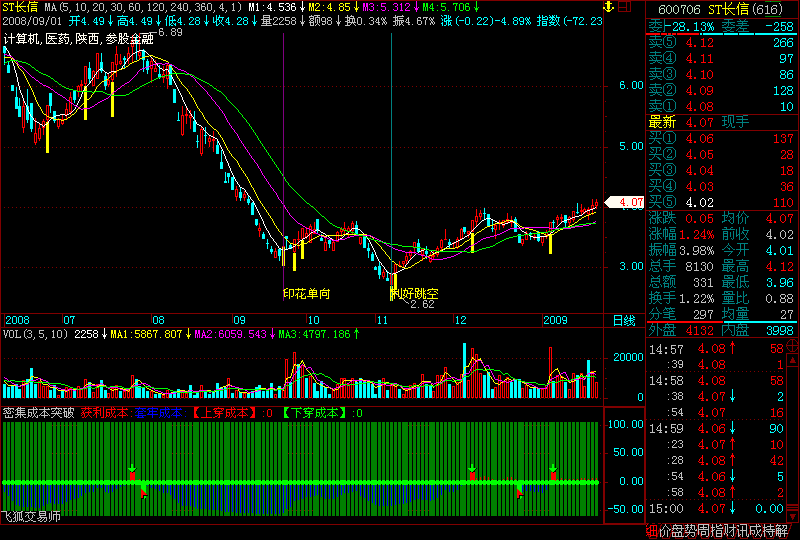Click the yellow anchor icon above the price axis

point(608,7)
